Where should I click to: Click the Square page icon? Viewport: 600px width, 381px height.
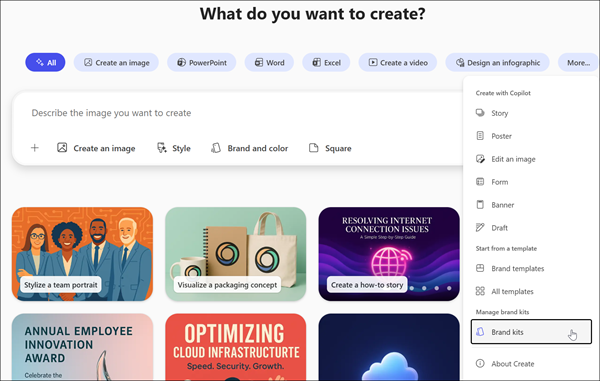tap(313, 148)
